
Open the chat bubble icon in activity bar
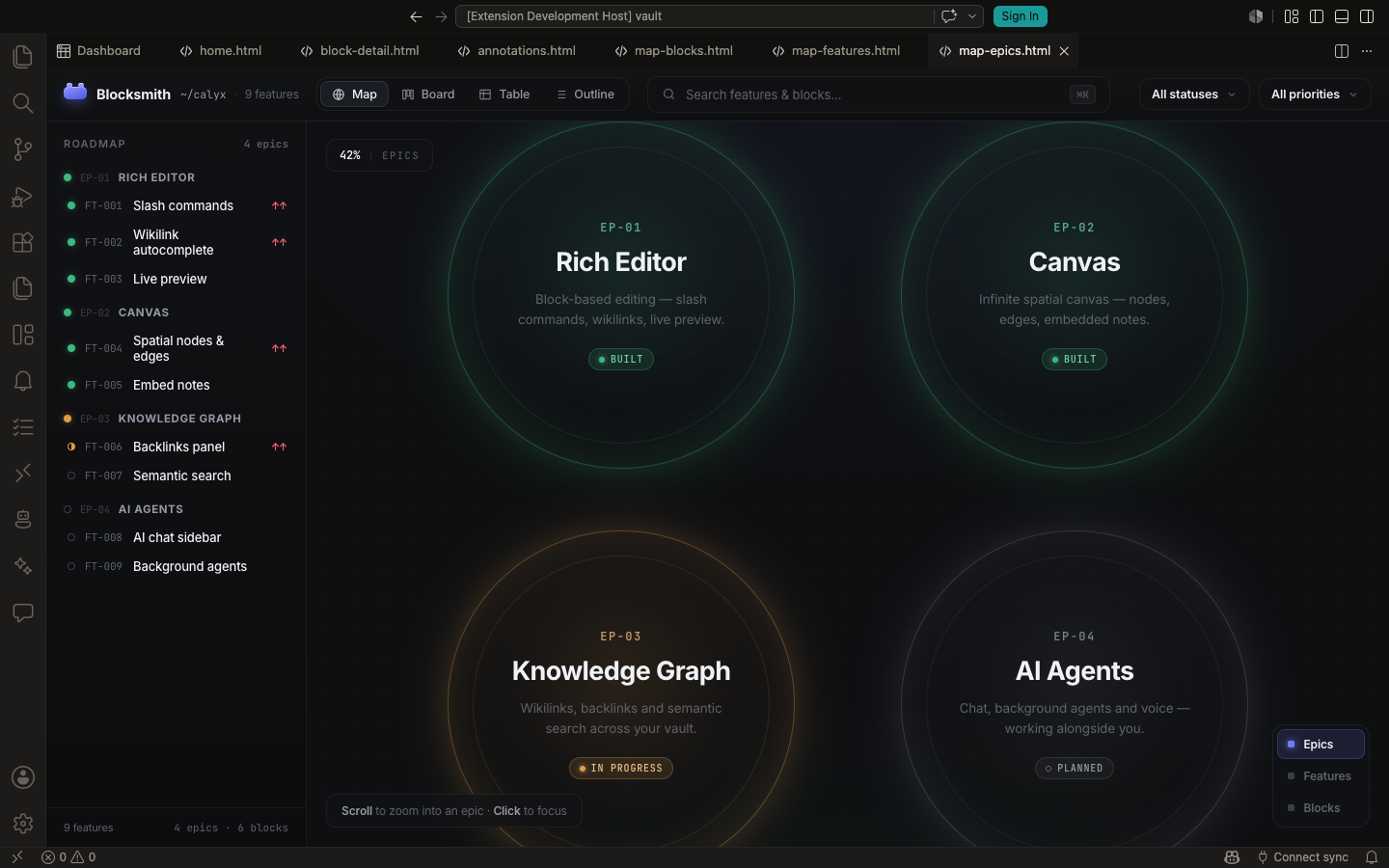(23, 612)
